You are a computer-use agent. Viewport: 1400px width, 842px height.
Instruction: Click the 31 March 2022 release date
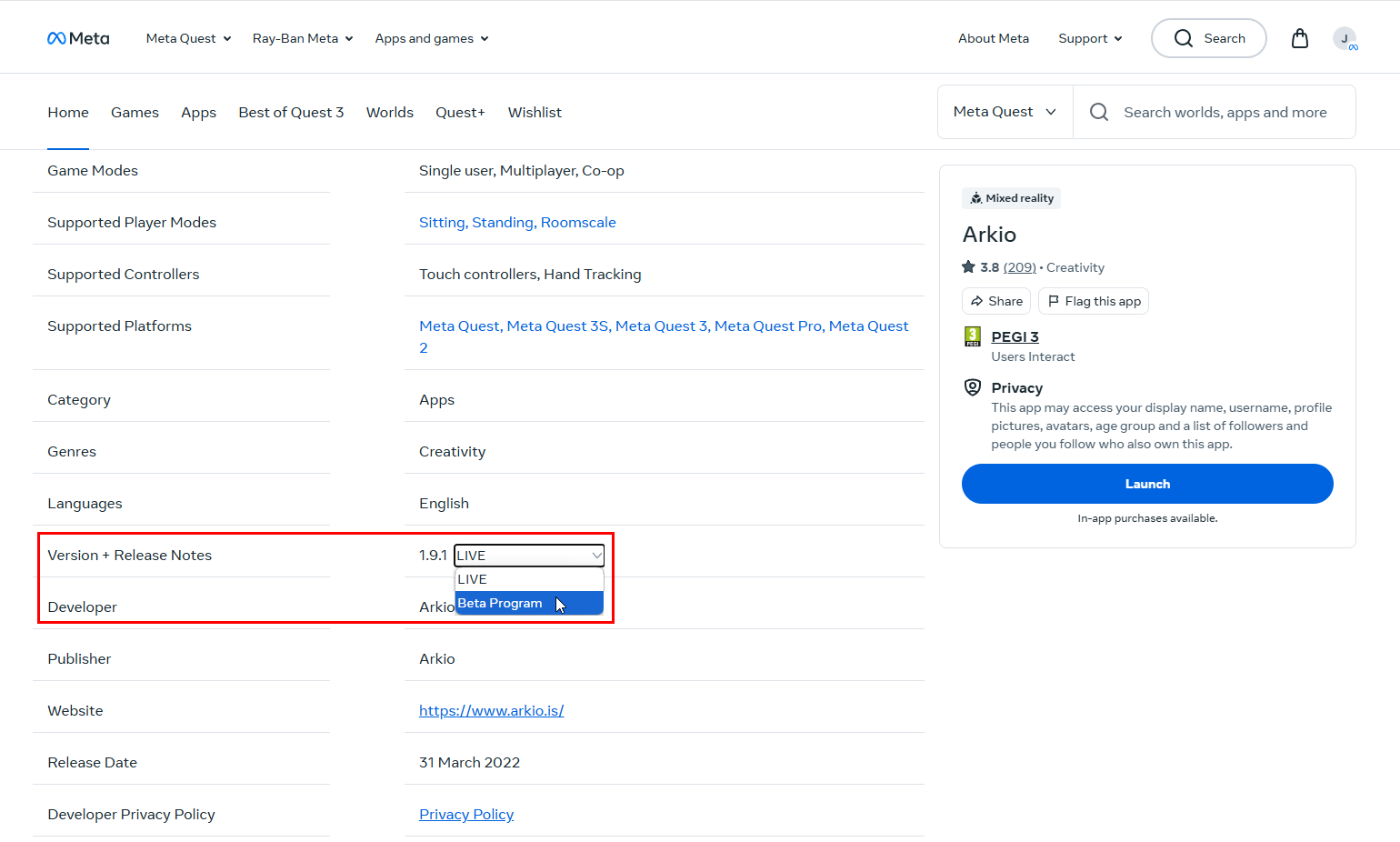coord(469,762)
